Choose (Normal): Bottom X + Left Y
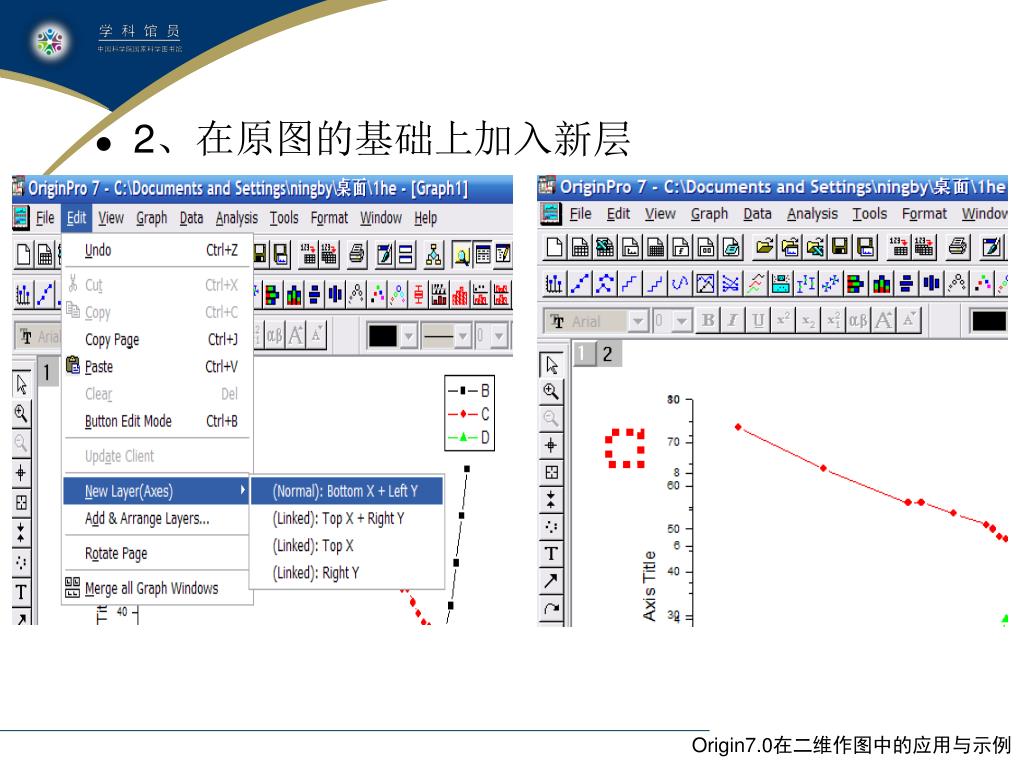Screen dimensions: 1024x768 [x=346, y=490]
